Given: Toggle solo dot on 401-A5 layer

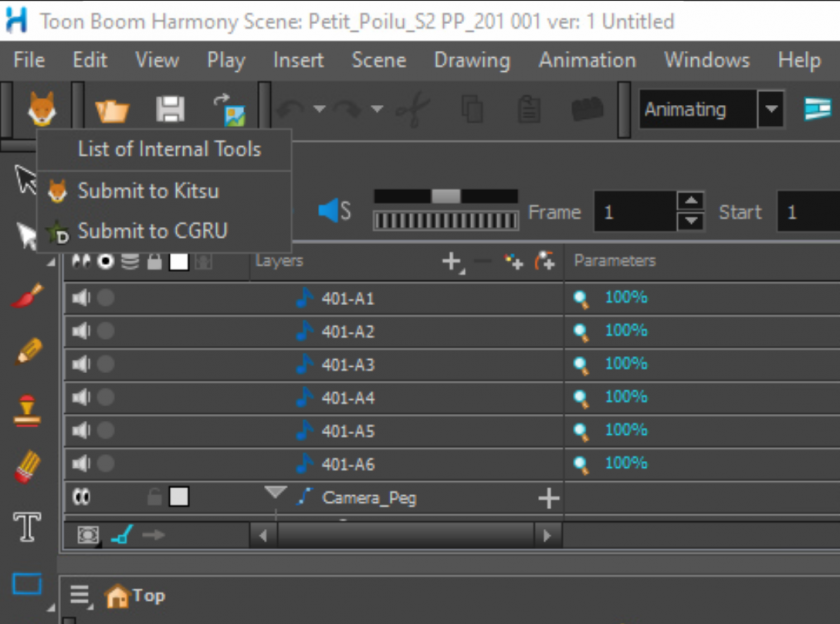Looking at the screenshot, I should tap(106, 430).
